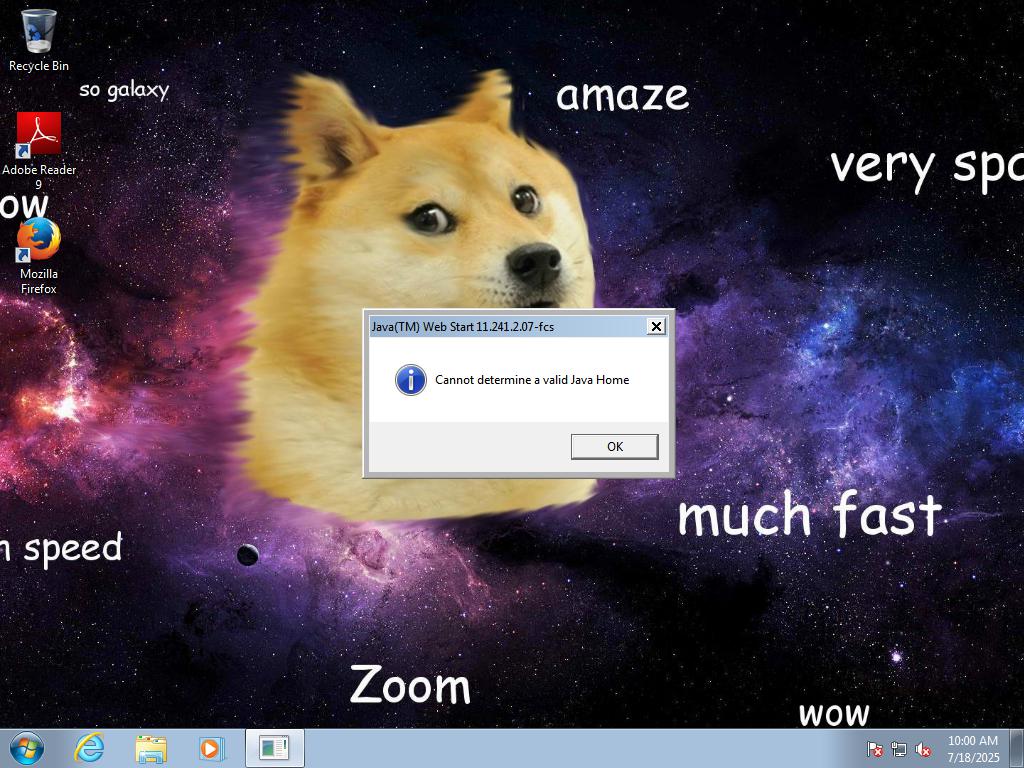The height and width of the screenshot is (768, 1024).
Task: Open the muted volume tray icon
Action: pyautogui.click(x=923, y=749)
